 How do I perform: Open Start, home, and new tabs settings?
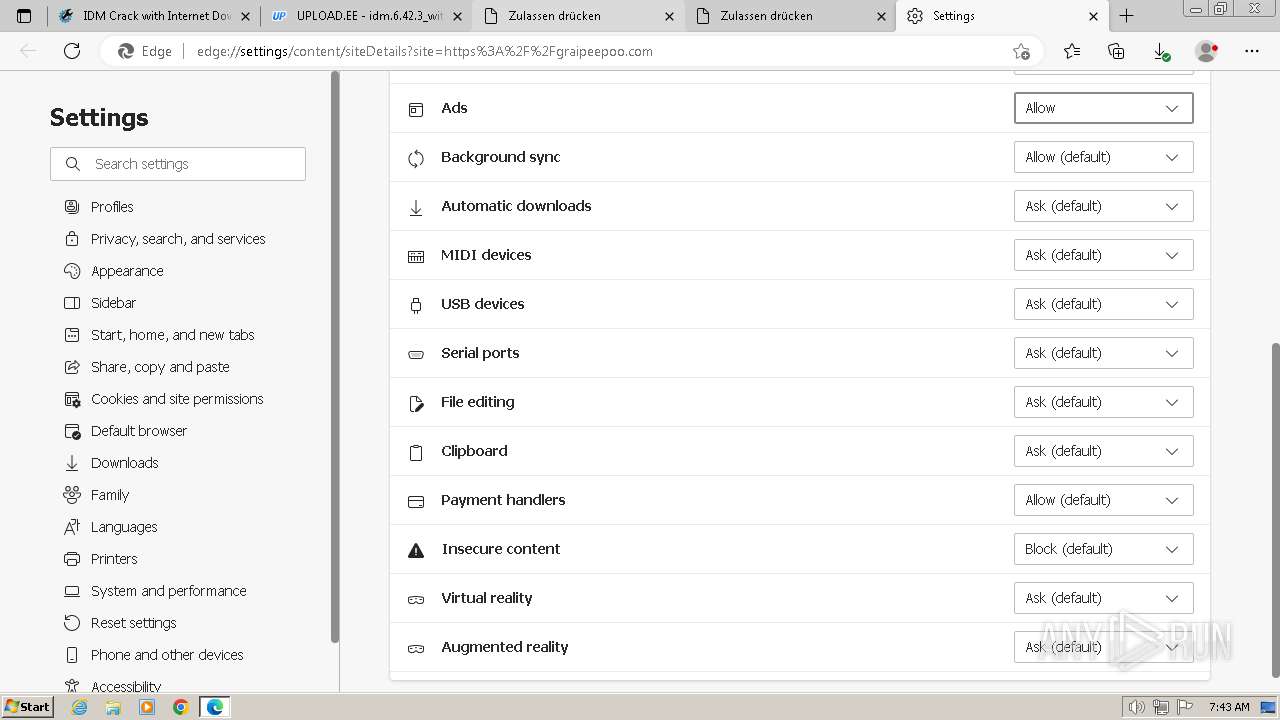[x=172, y=335]
